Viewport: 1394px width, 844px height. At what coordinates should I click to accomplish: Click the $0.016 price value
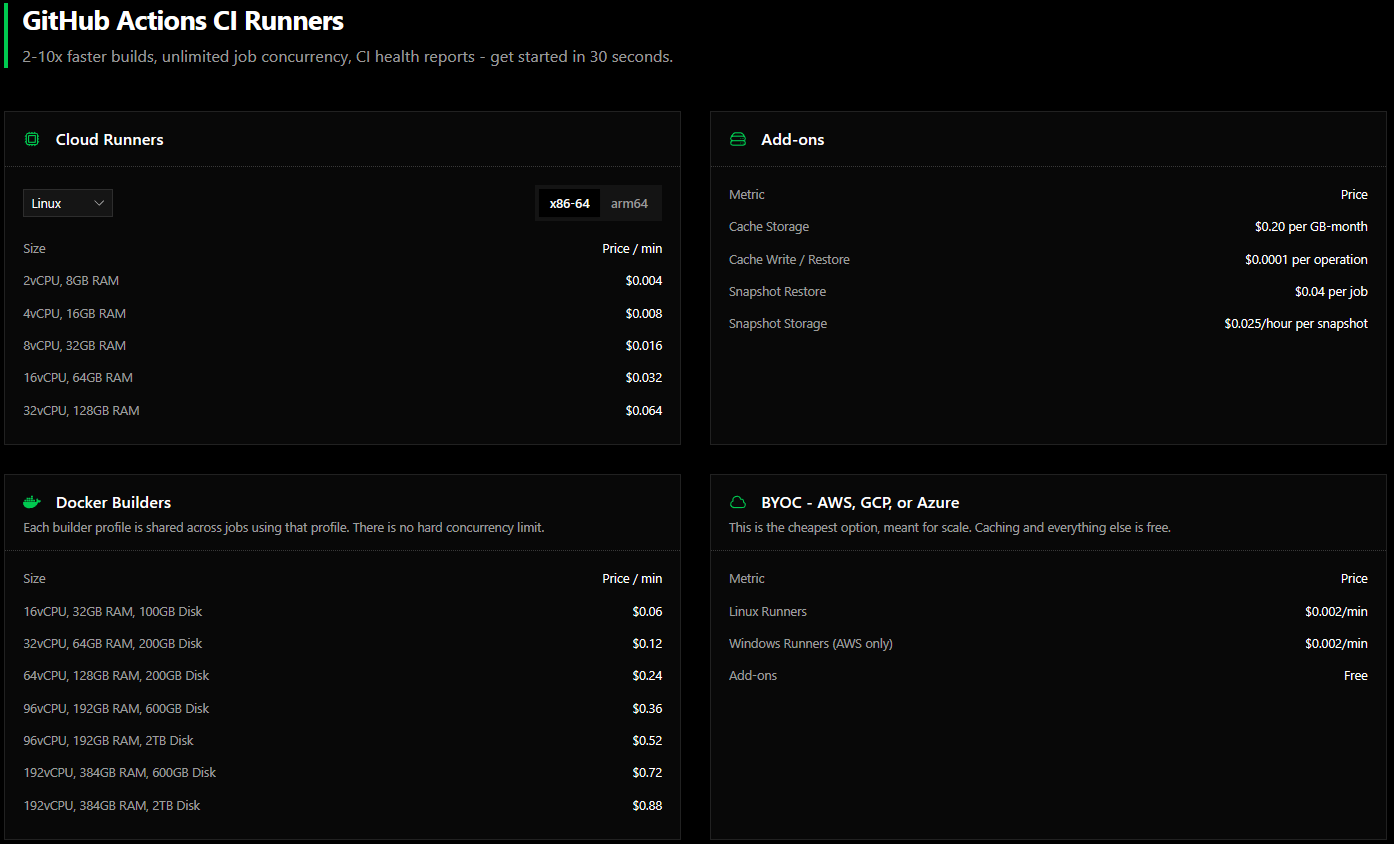pyautogui.click(x=644, y=345)
